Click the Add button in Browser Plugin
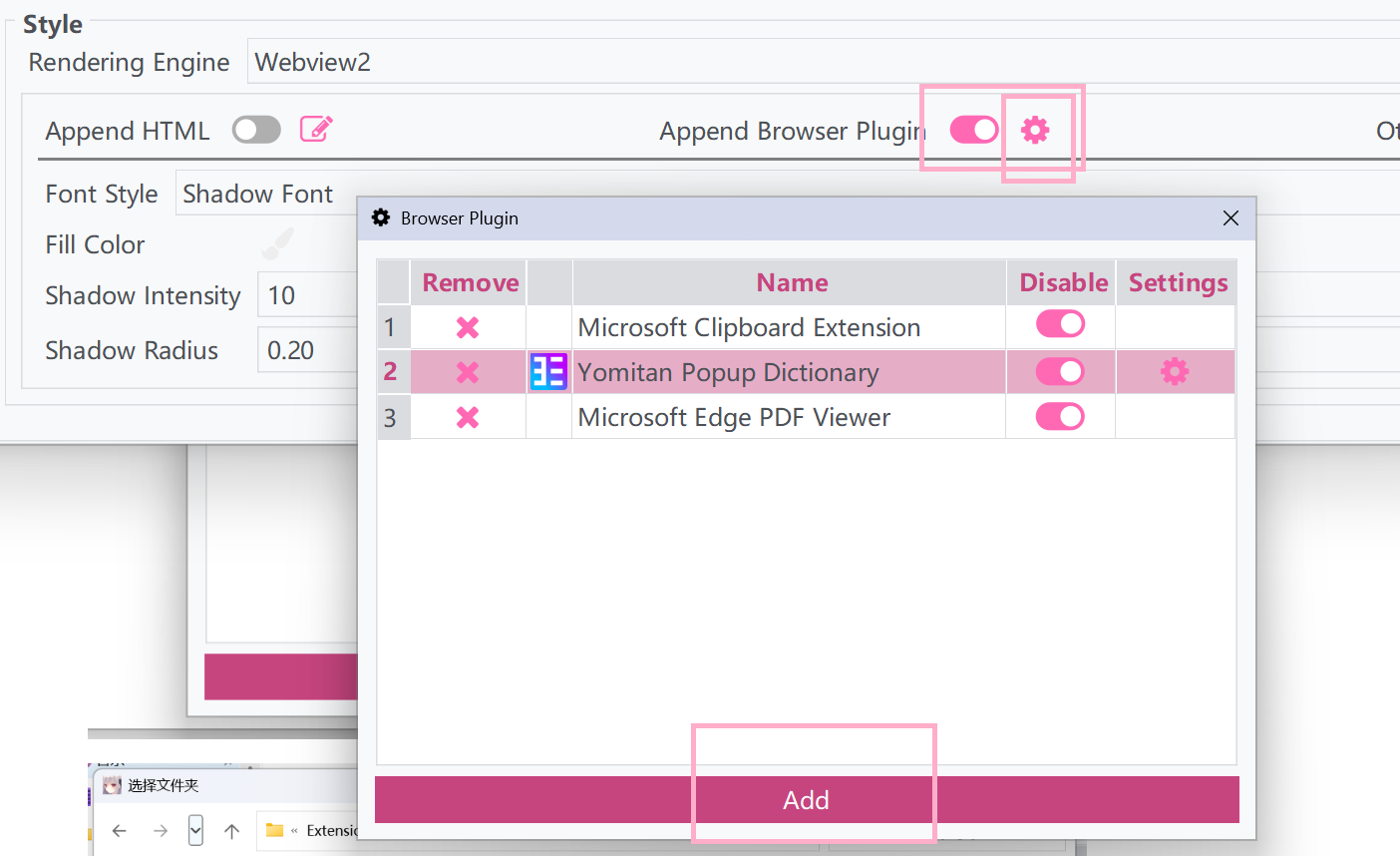This screenshot has width=1400, height=856. coord(807,800)
